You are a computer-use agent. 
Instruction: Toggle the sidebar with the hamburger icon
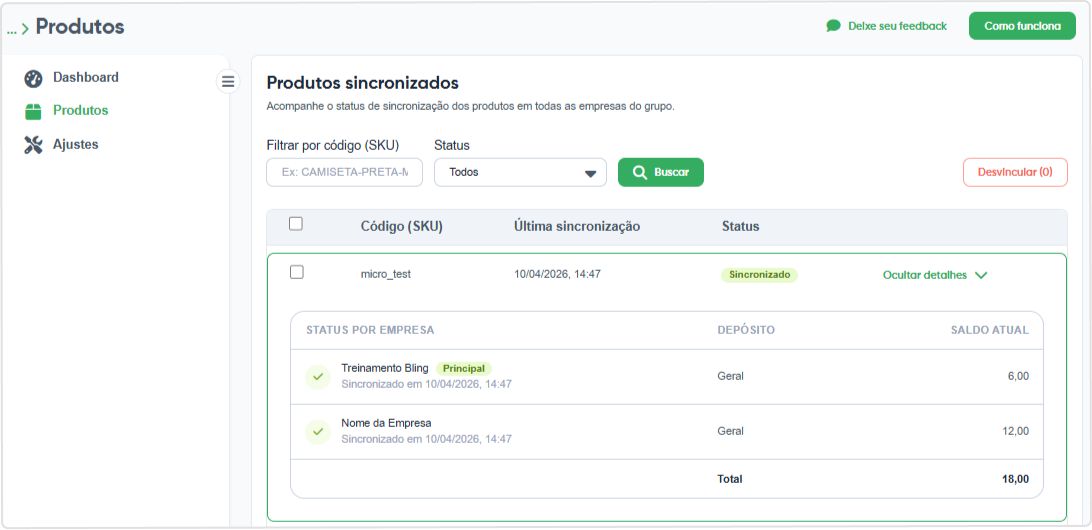[x=228, y=82]
